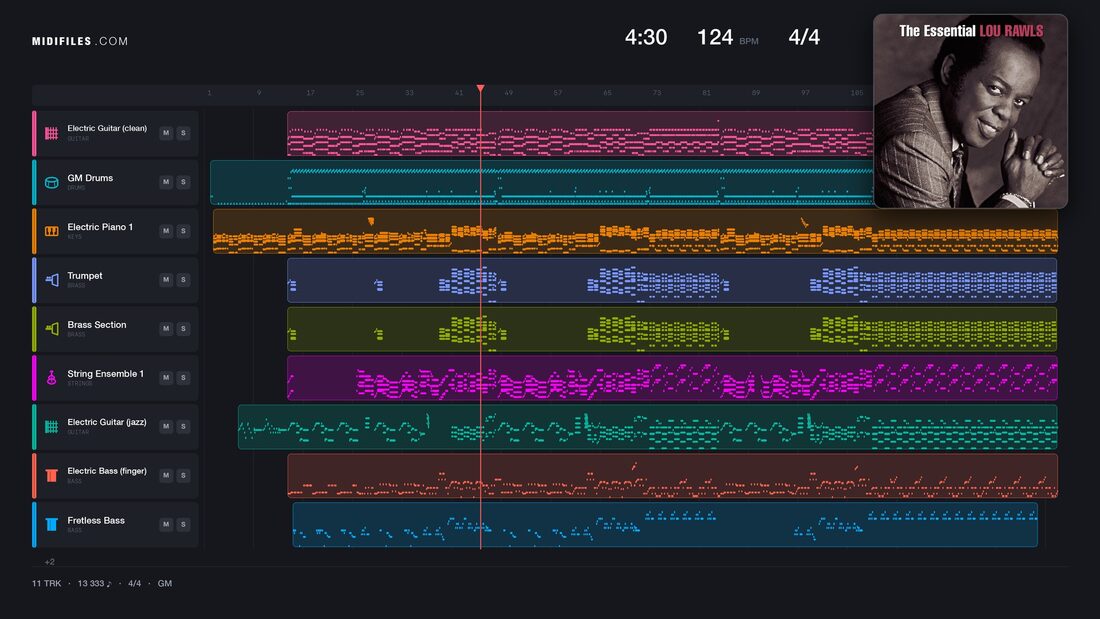Select the blue Trumpet clip

point(672,280)
